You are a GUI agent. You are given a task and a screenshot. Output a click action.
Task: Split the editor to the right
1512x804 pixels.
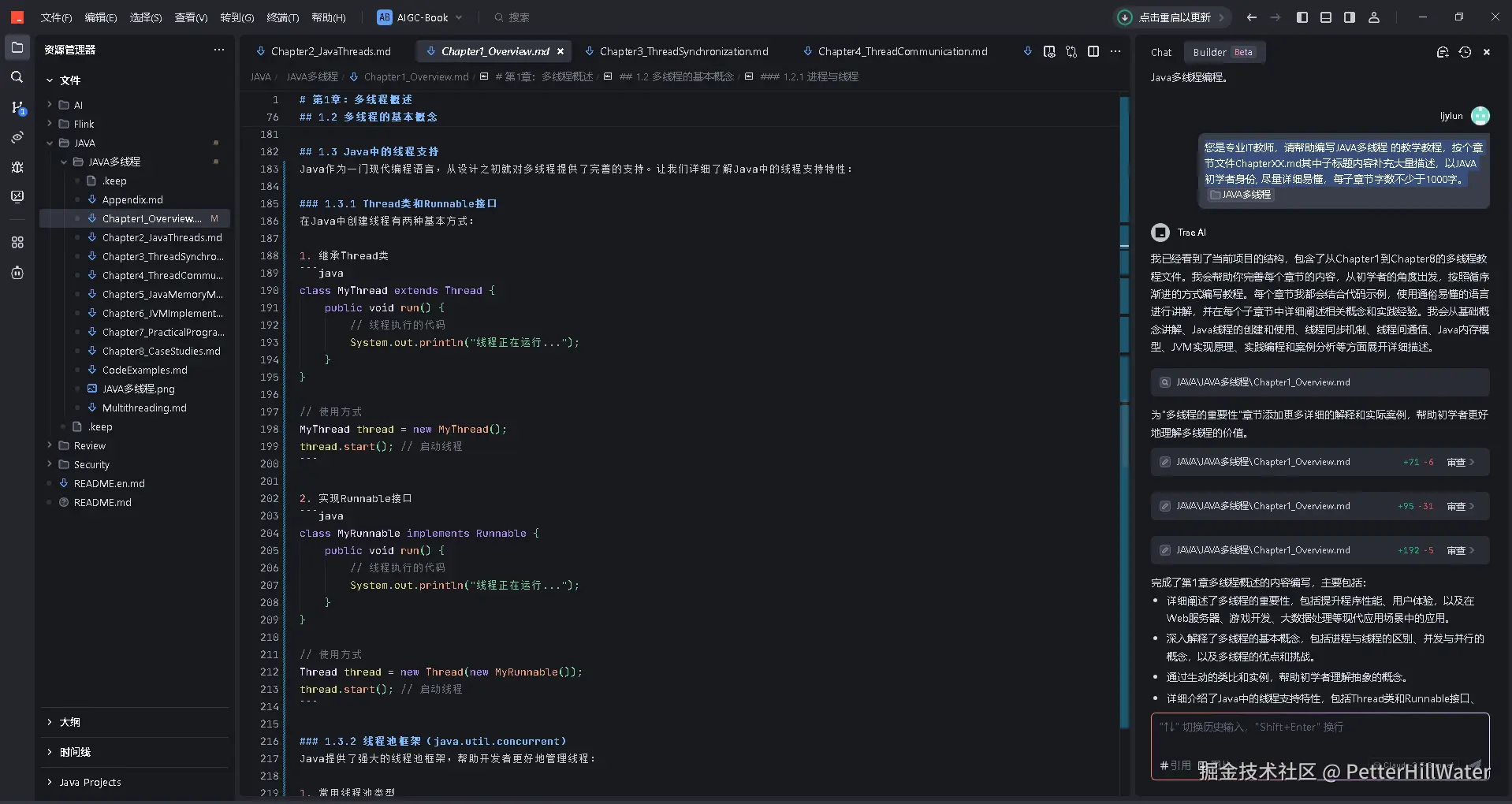point(1093,51)
